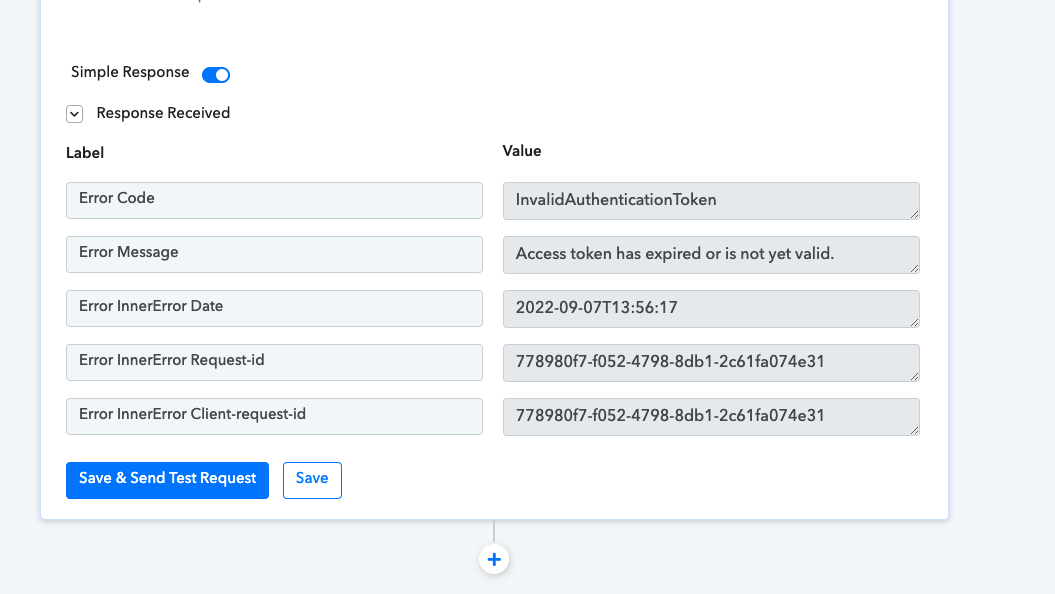Turn off the Simple Response toggle
This screenshot has width=1055, height=594.
click(x=216, y=75)
